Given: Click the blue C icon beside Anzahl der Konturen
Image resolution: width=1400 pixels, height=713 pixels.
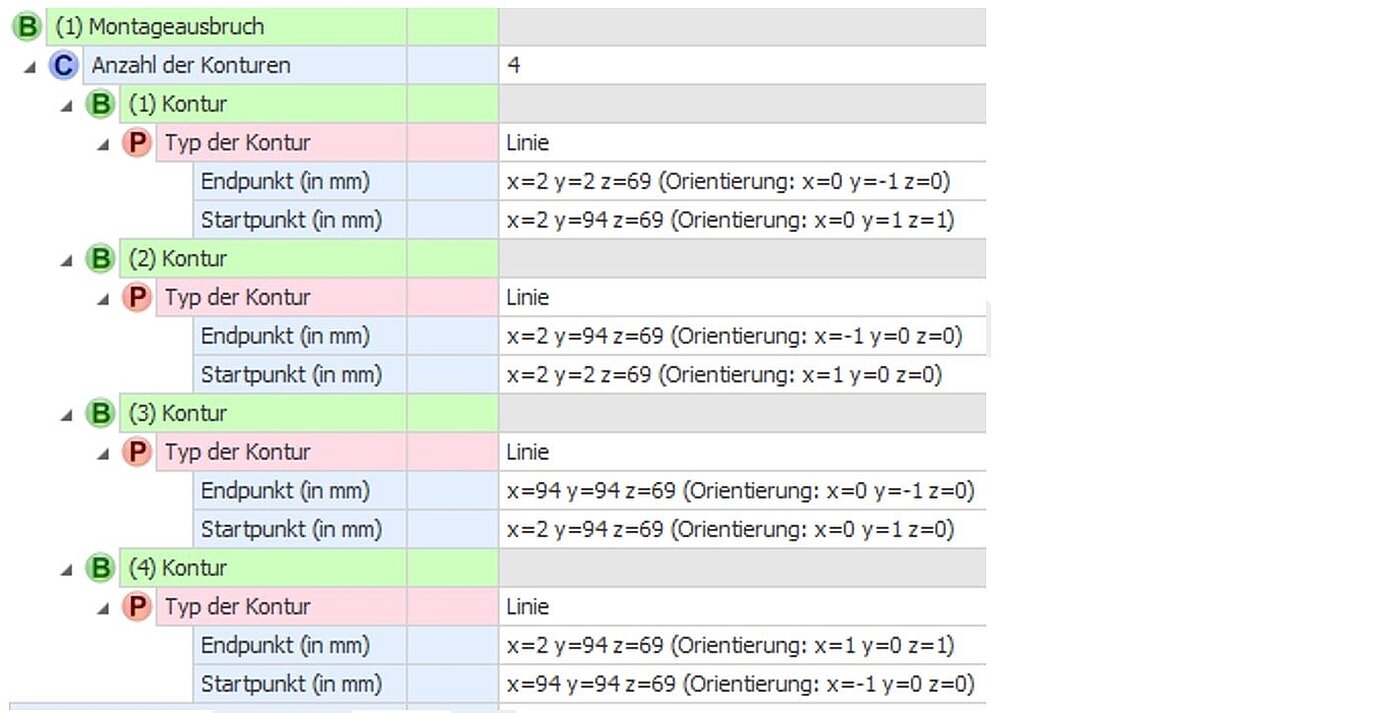Looking at the screenshot, I should point(63,66).
